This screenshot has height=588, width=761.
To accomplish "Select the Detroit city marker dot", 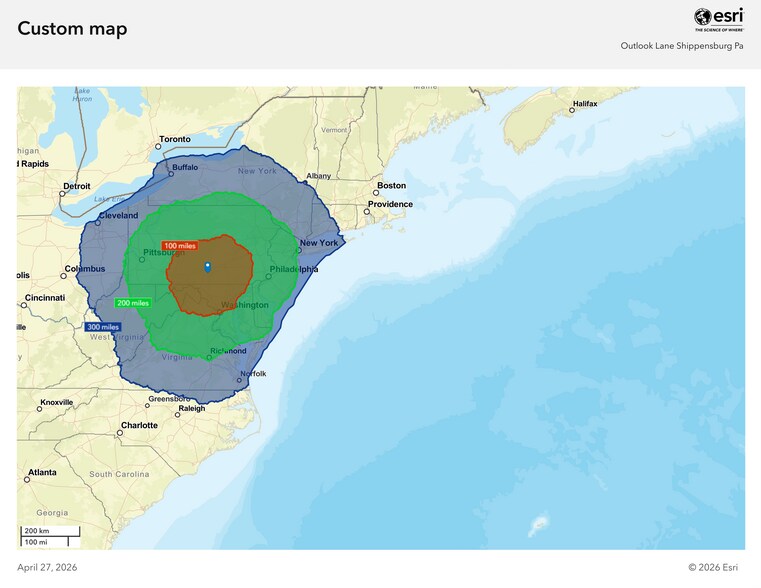I will tap(61, 194).
